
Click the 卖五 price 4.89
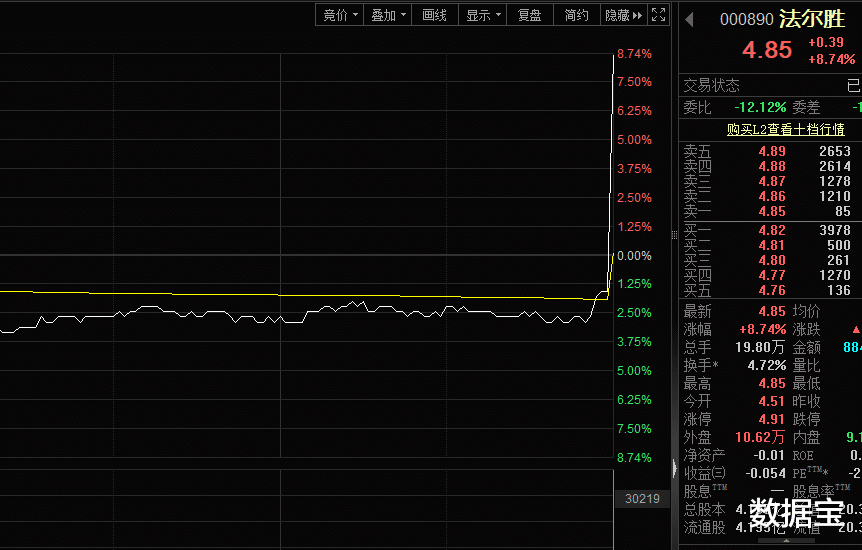(772, 151)
